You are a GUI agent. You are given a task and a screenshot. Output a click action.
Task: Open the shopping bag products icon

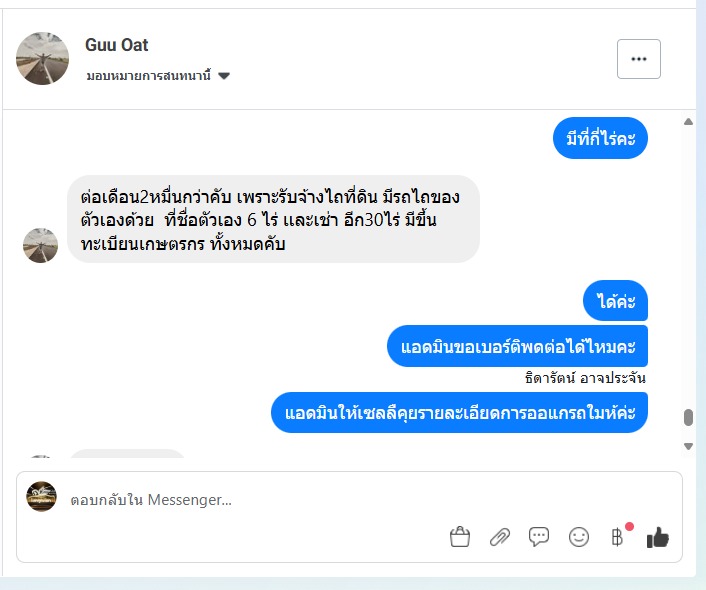[460, 537]
